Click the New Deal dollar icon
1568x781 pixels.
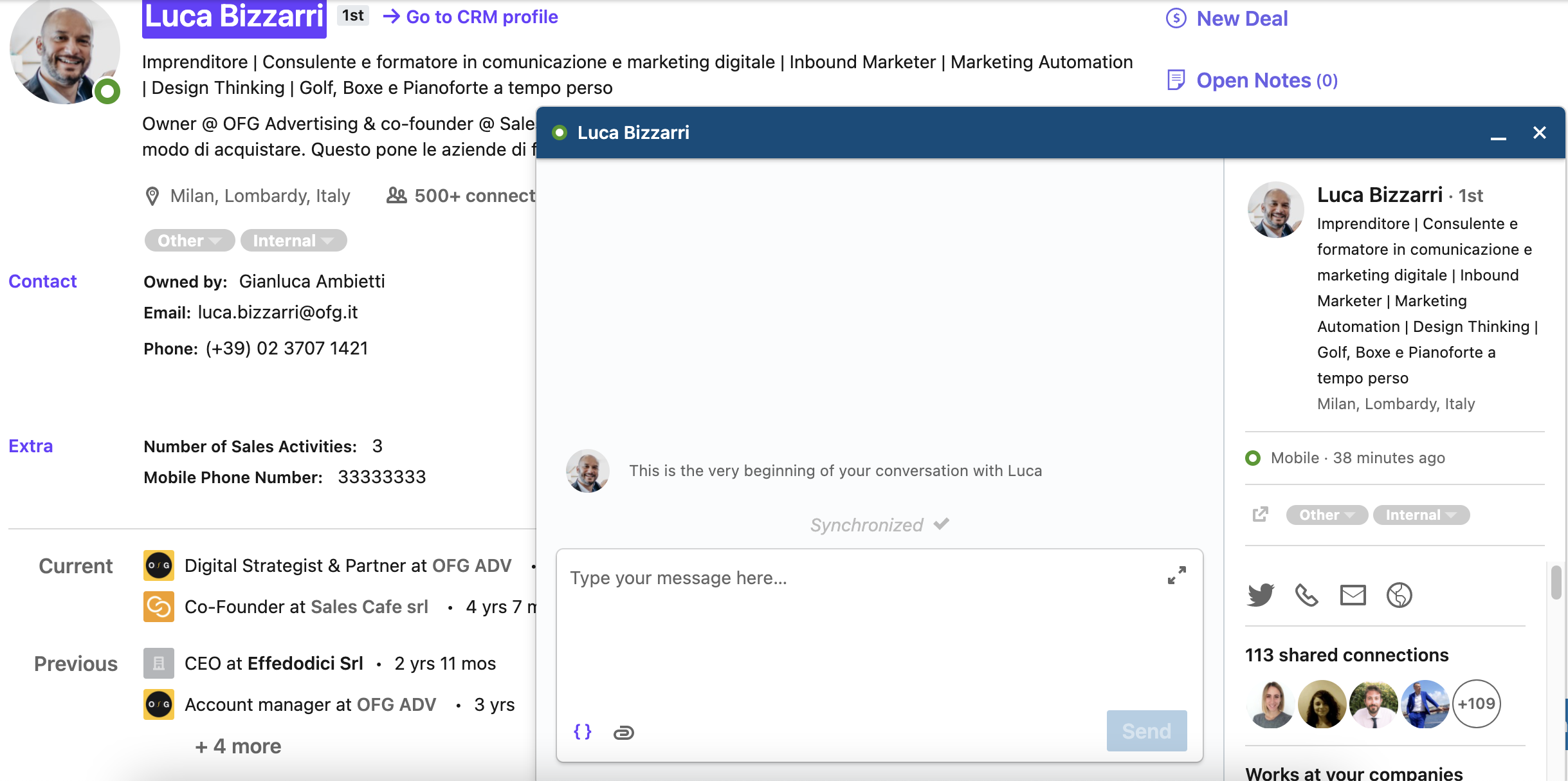(1176, 18)
